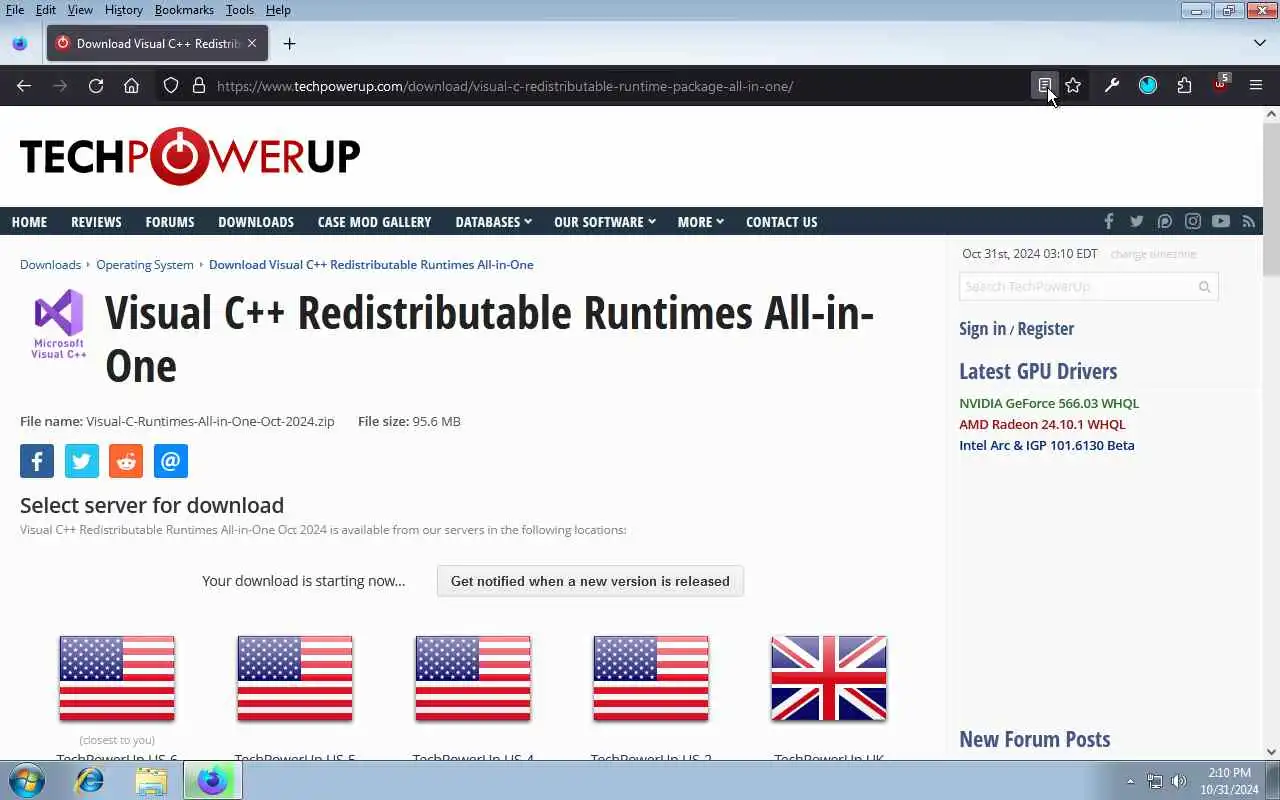
Task: Click Get notified when new version released
Action: click(x=590, y=581)
